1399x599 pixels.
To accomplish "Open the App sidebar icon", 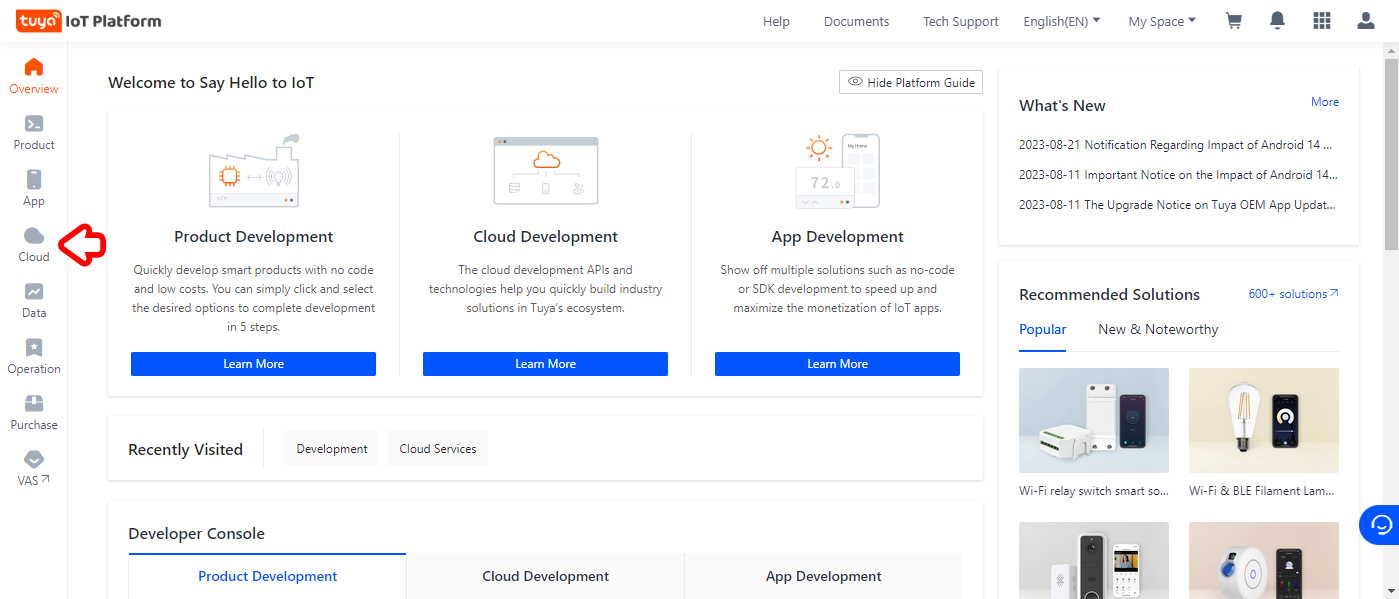I will 34,180.
